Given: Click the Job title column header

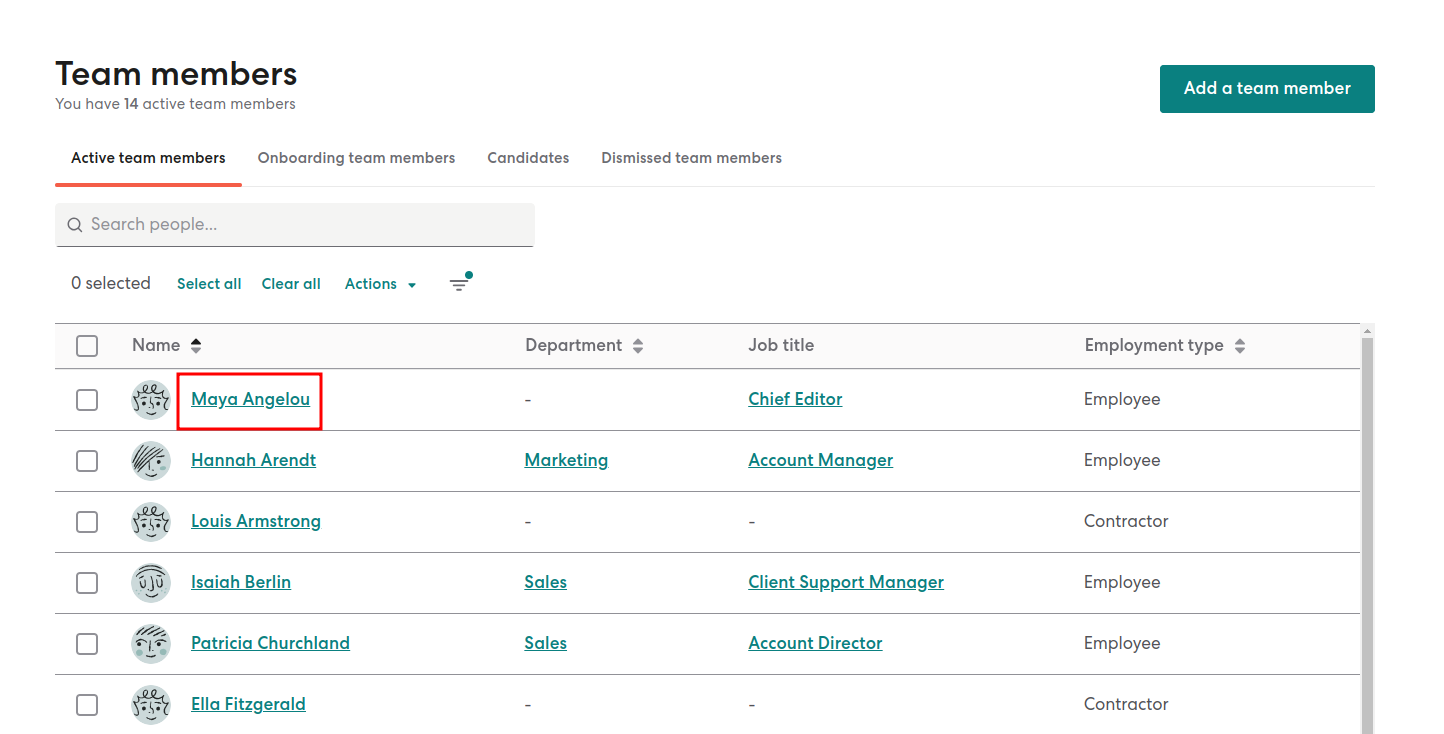Looking at the screenshot, I should pos(781,345).
